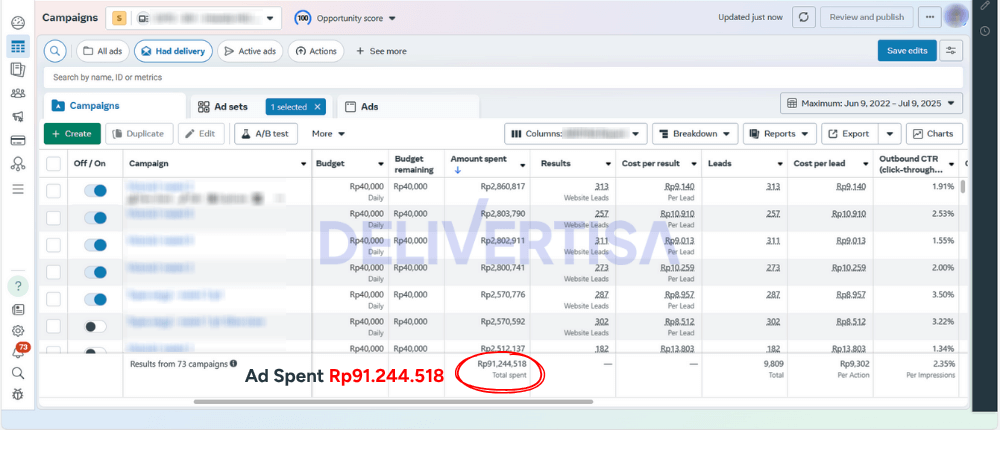Turn off the campaign spending Rp2,570,776

click(96, 299)
